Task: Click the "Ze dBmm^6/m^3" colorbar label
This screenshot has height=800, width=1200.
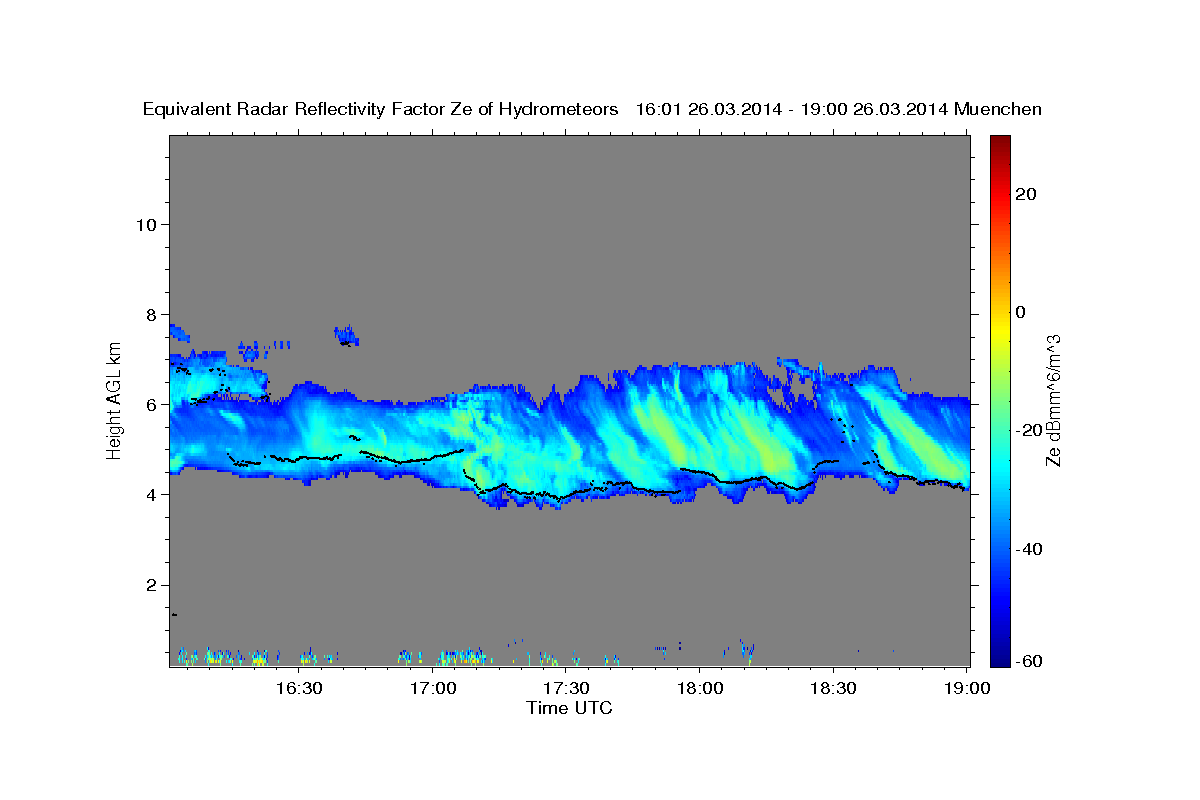Action: 1052,400
